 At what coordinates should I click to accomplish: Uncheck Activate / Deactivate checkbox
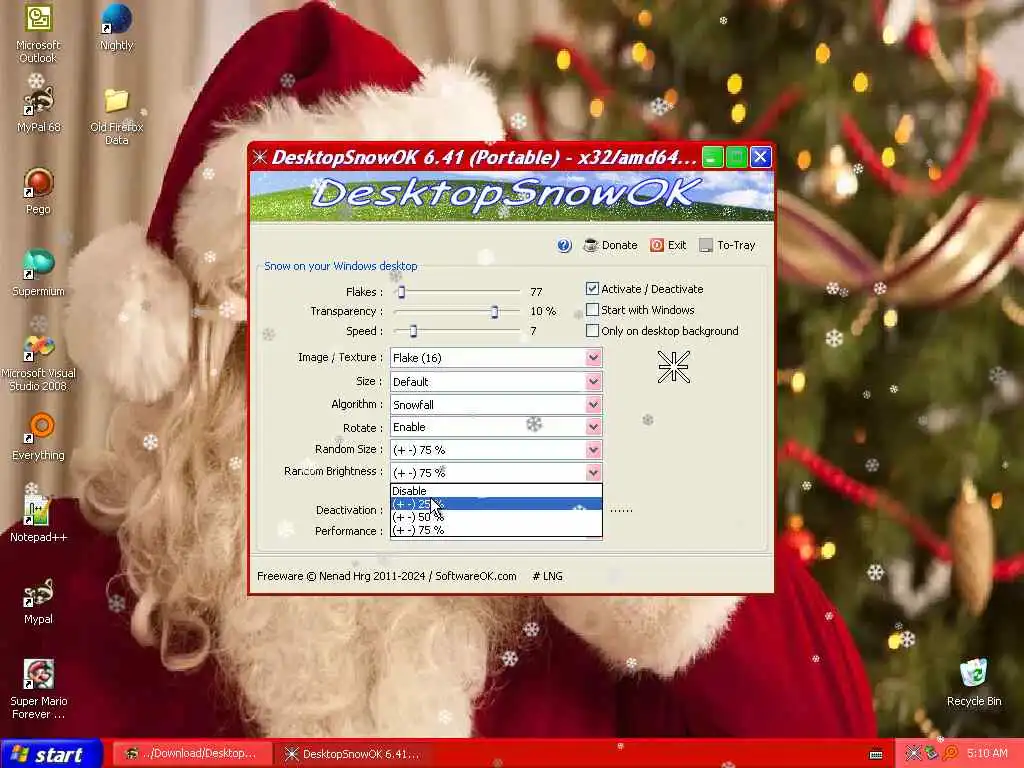(x=592, y=289)
